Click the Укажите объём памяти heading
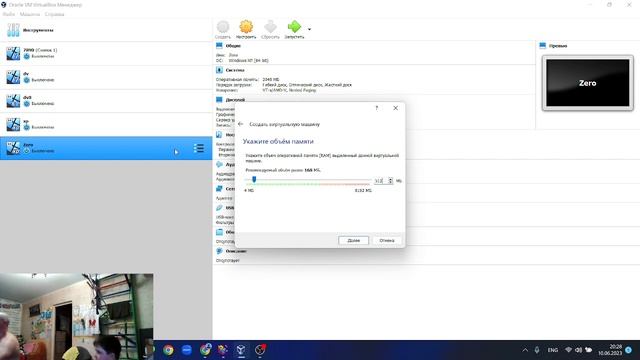This screenshot has width=640, height=360. (x=278, y=141)
